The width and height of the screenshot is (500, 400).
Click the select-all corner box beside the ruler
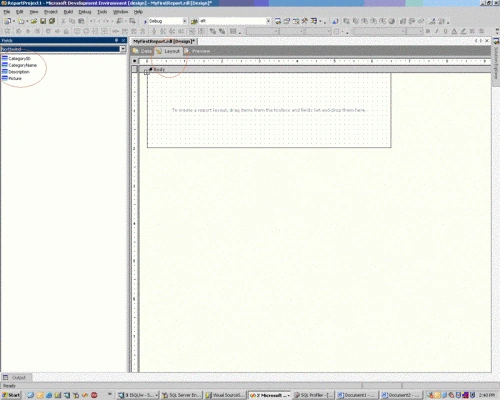134,61
